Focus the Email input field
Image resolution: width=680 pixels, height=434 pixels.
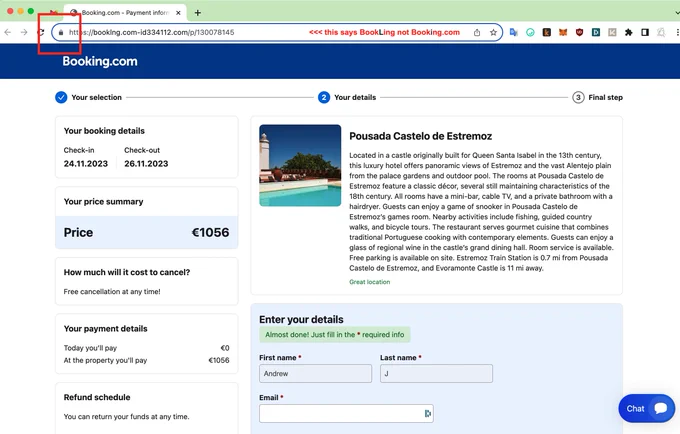pos(346,414)
